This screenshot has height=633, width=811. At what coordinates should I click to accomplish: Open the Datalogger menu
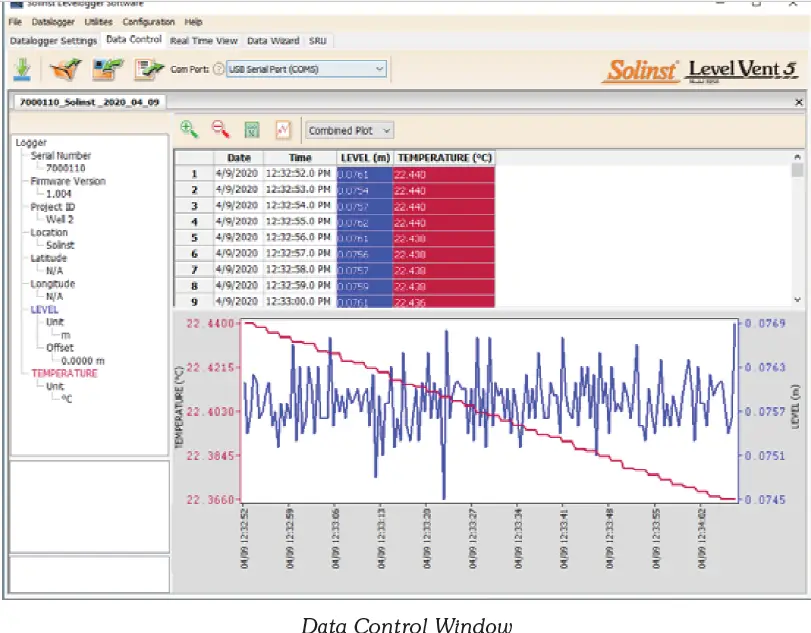pos(52,21)
